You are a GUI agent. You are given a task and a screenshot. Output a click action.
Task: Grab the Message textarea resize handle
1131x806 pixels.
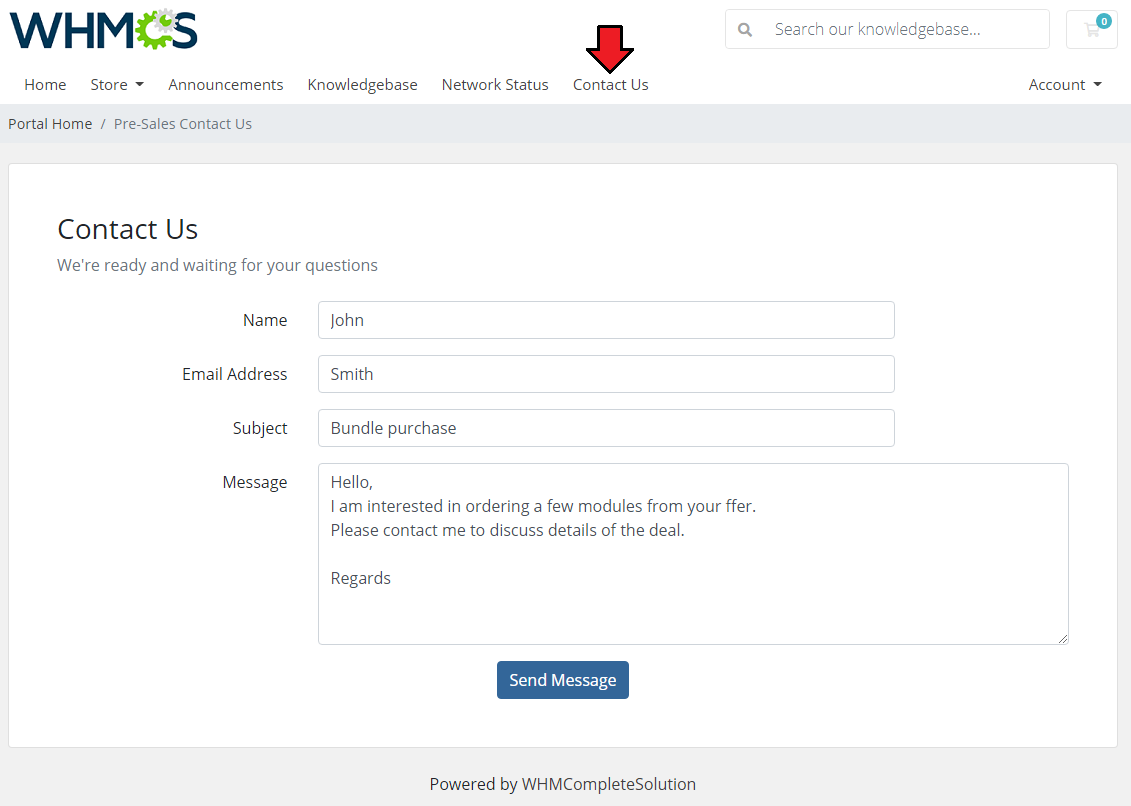(1062, 639)
